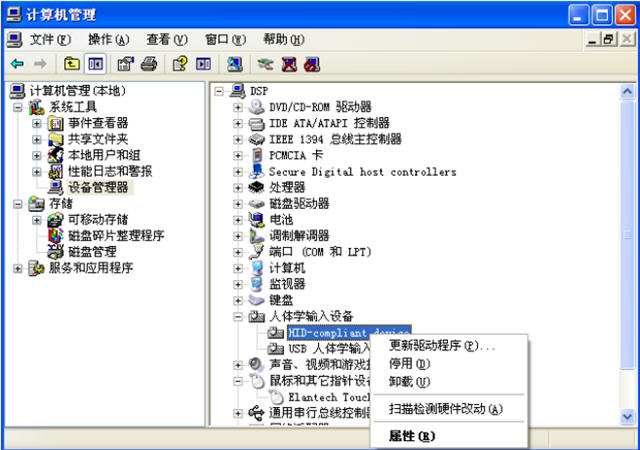Click the 电池 battery icon
640x450 pixels.
257,220
